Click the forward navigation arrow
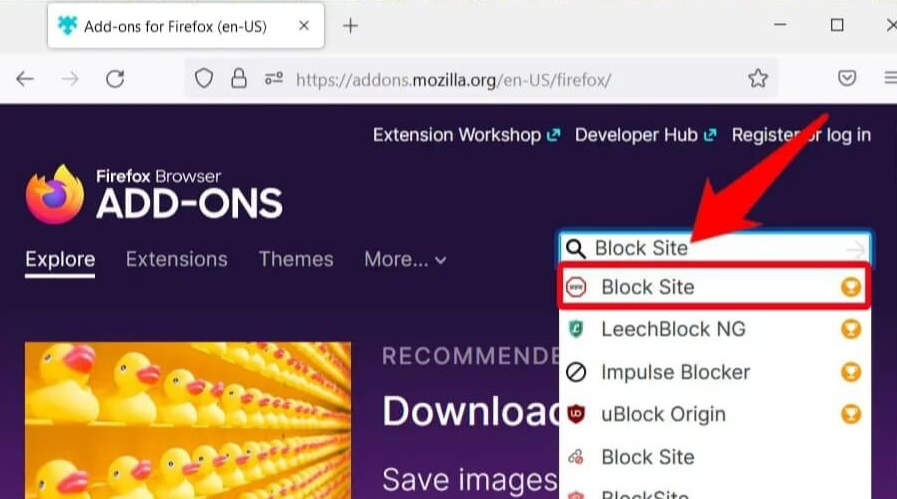 click(70, 78)
